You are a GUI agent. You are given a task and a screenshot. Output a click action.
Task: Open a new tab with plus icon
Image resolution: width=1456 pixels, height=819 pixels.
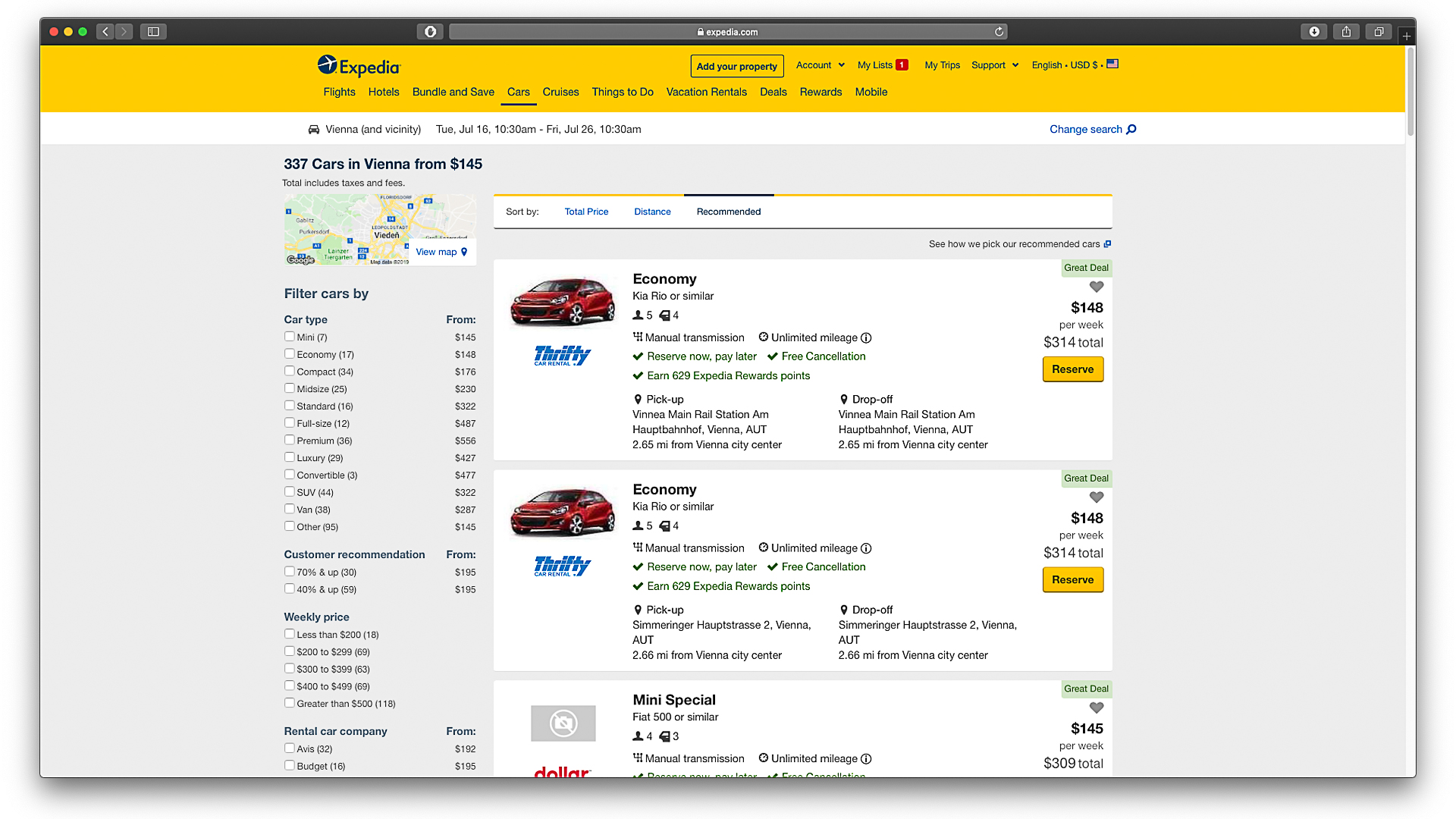1407,36
